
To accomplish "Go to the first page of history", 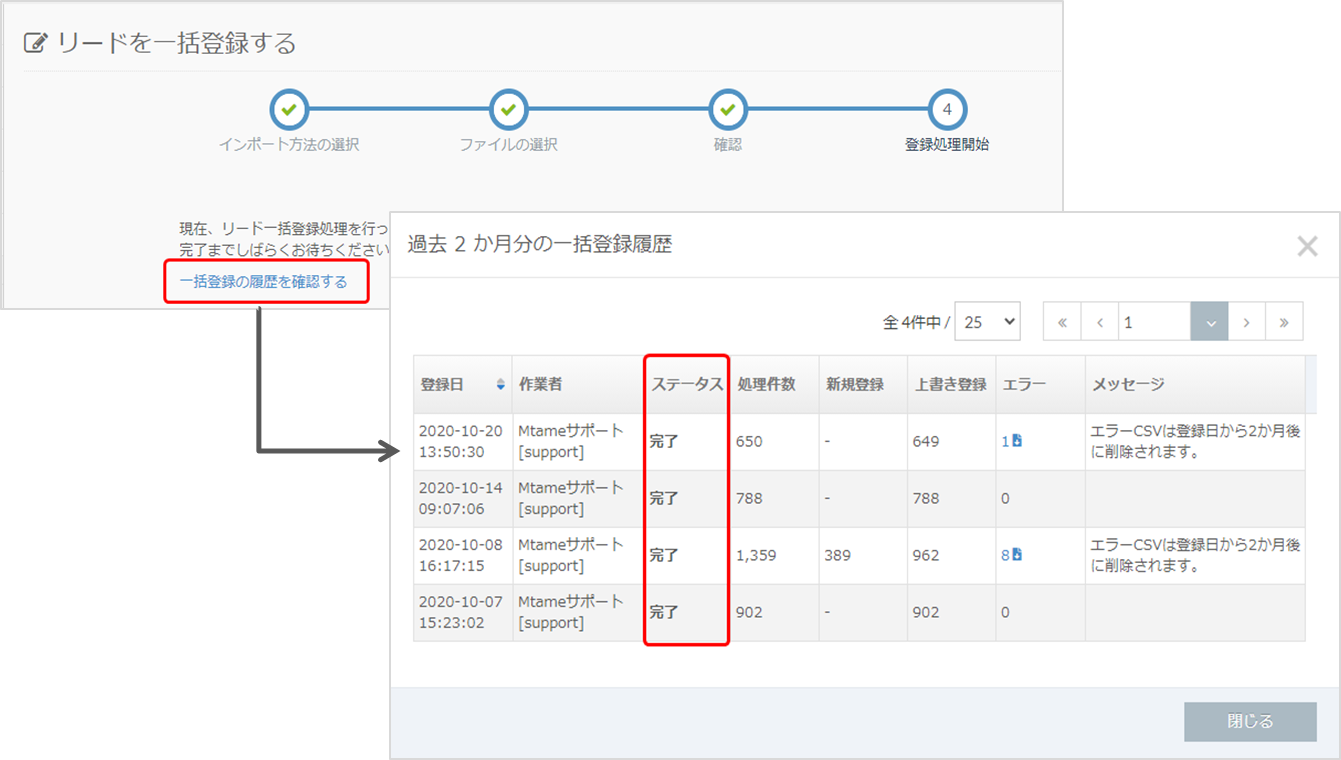I will 1062,322.
